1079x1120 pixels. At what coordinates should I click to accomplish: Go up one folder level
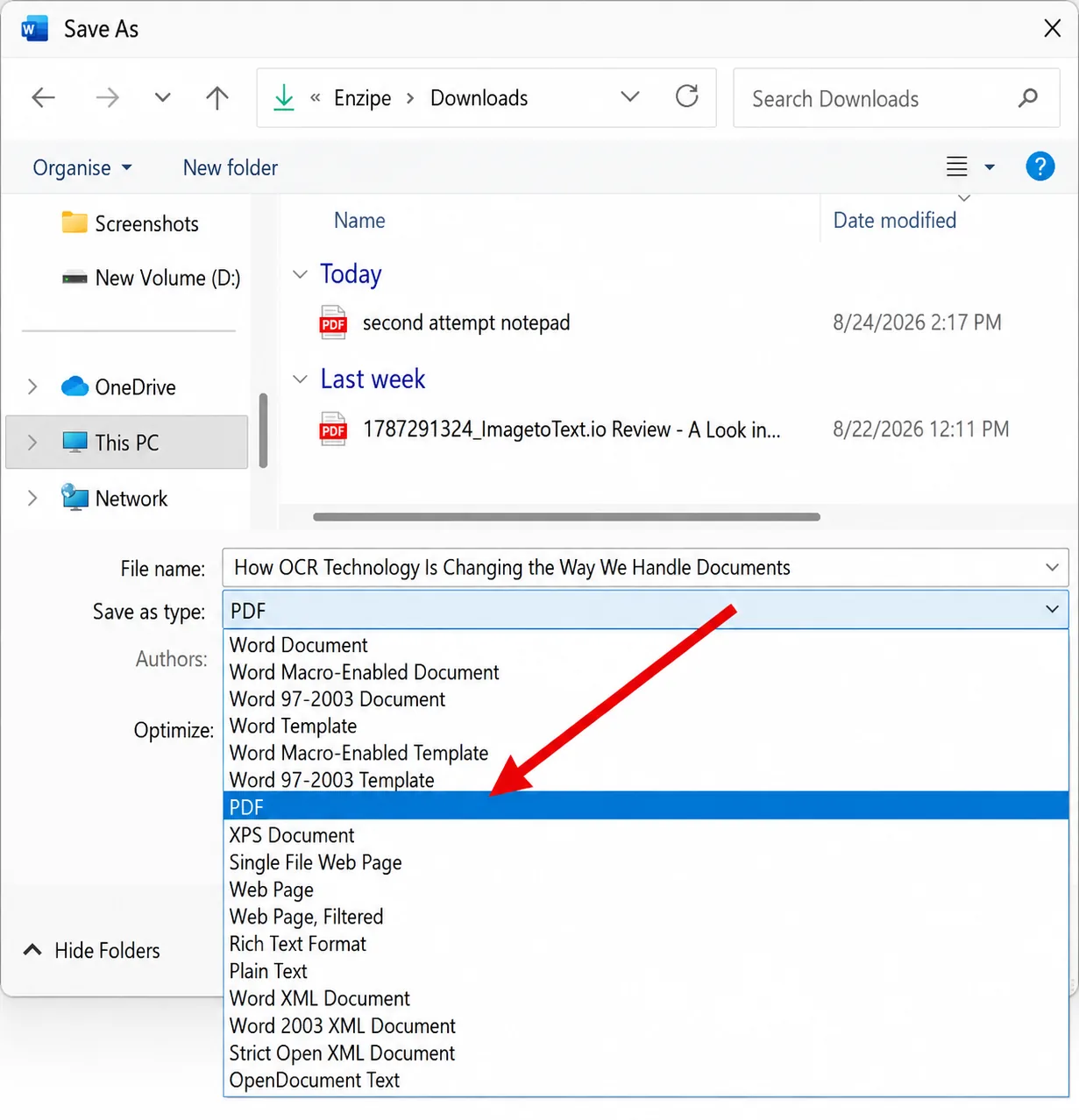tap(217, 97)
